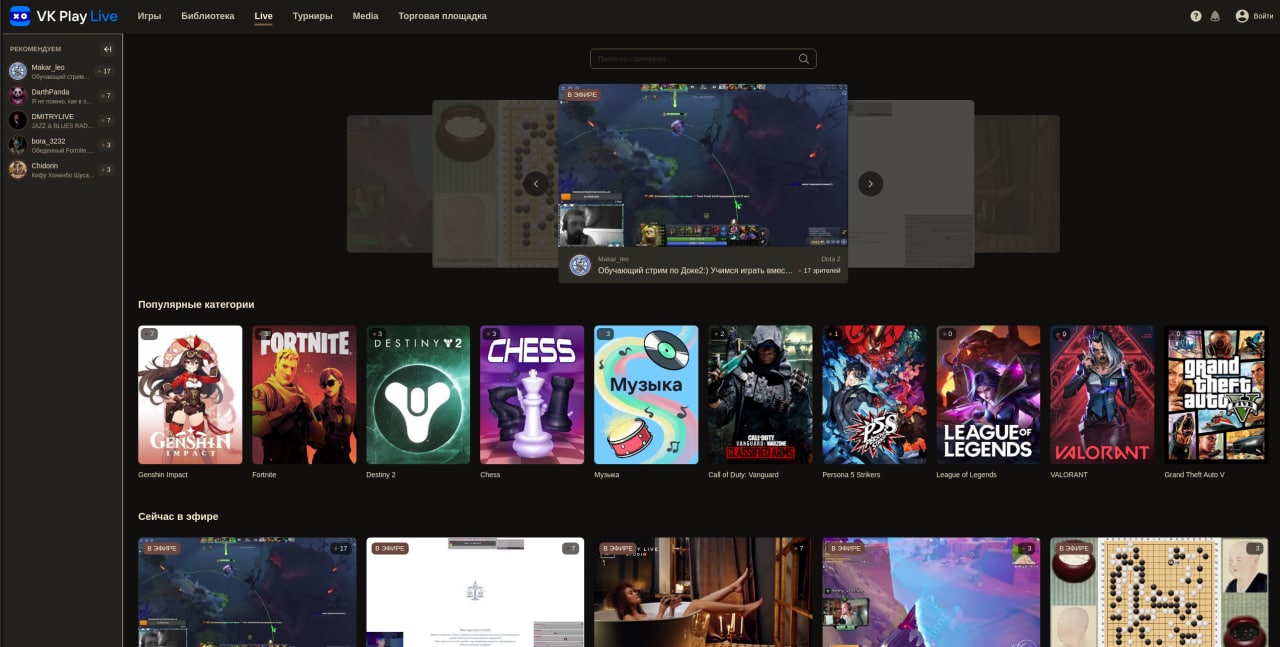Click the Сейчас в эфире heading
This screenshot has width=1280, height=647.
178,516
